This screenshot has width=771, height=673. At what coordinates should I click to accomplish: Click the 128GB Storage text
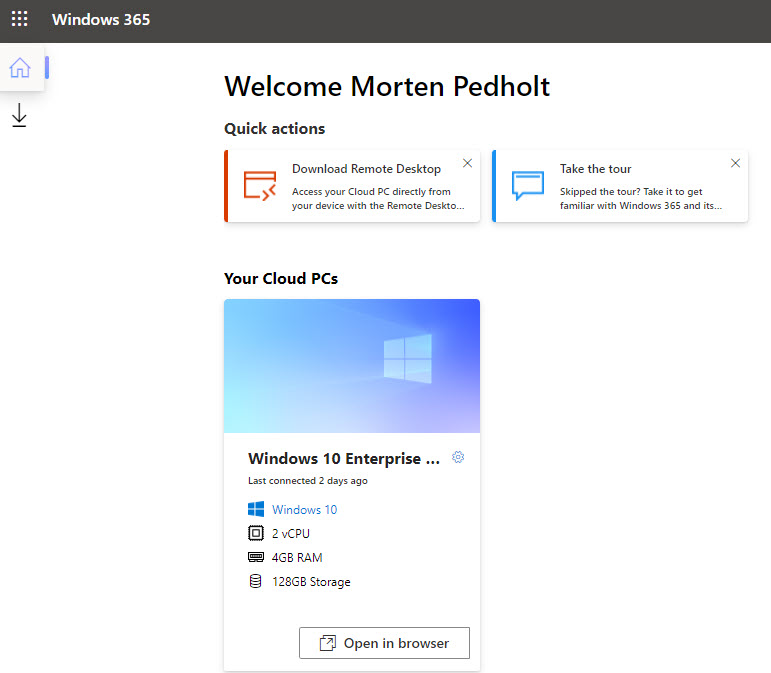click(x=311, y=582)
